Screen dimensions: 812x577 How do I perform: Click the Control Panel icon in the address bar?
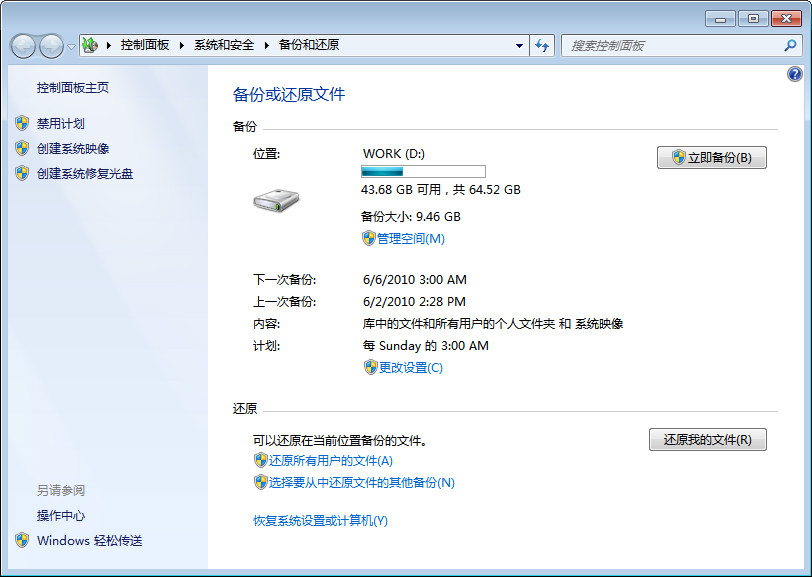[90, 45]
